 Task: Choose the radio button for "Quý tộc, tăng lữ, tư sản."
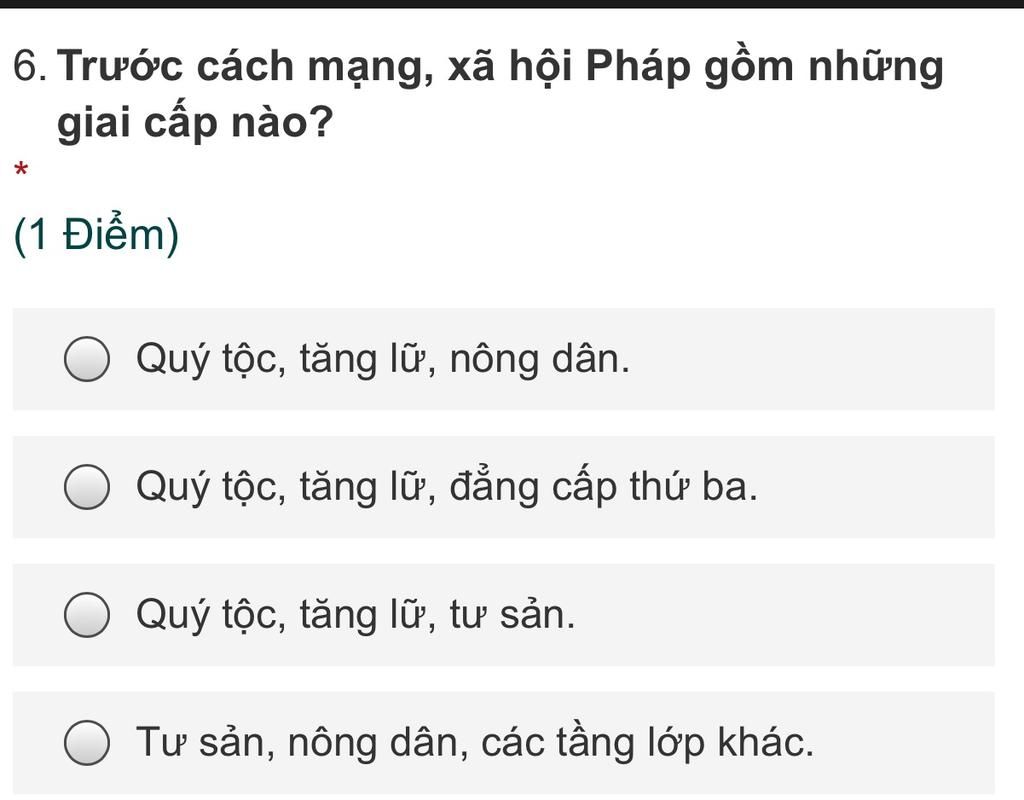pyautogui.click(x=87, y=615)
